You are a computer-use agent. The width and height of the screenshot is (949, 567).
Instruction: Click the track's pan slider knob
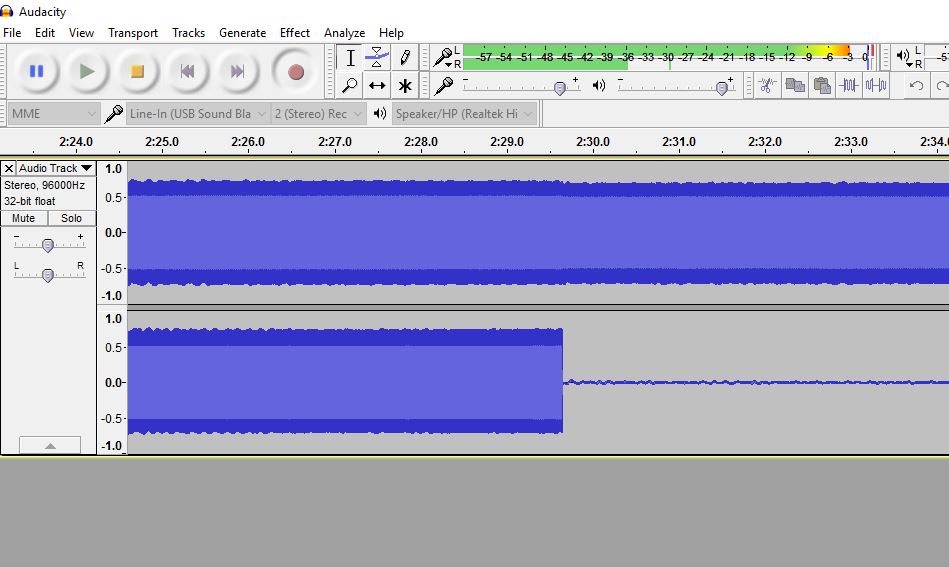(47, 275)
